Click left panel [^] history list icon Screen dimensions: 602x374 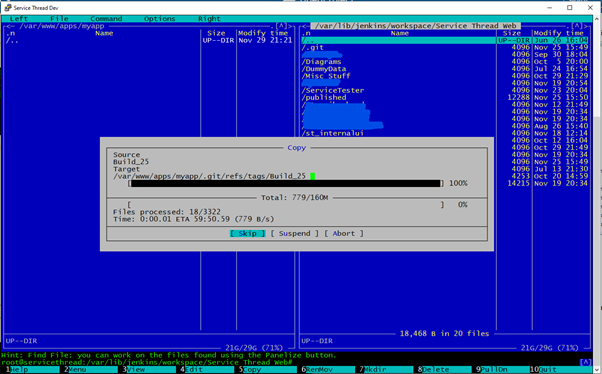pyautogui.click(x=281, y=26)
